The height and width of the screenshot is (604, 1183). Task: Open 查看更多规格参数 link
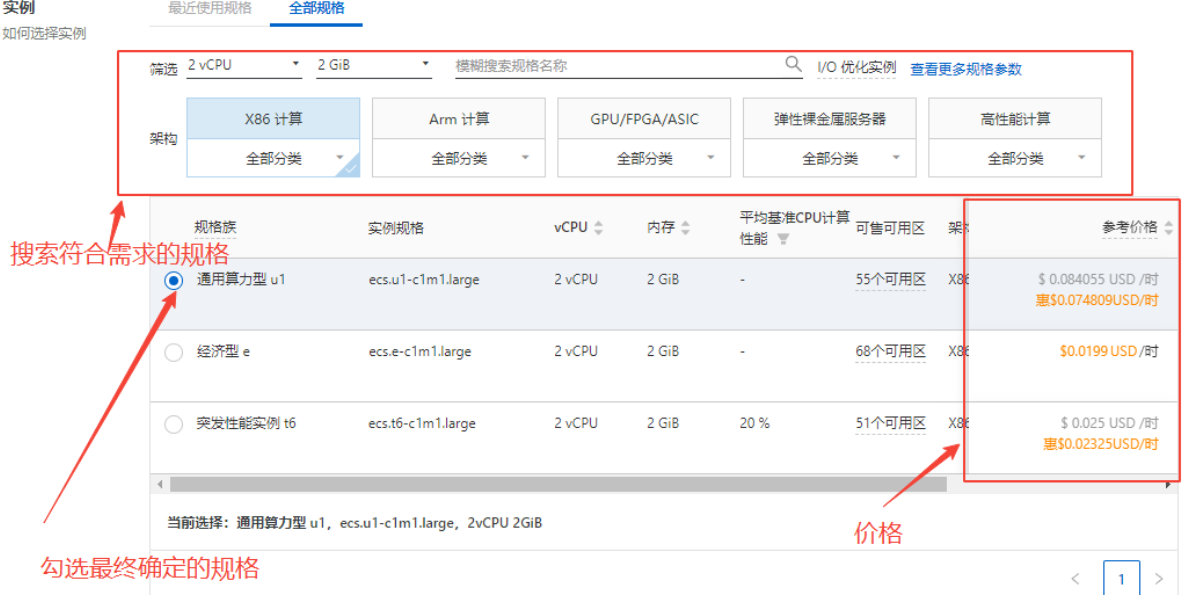point(965,69)
